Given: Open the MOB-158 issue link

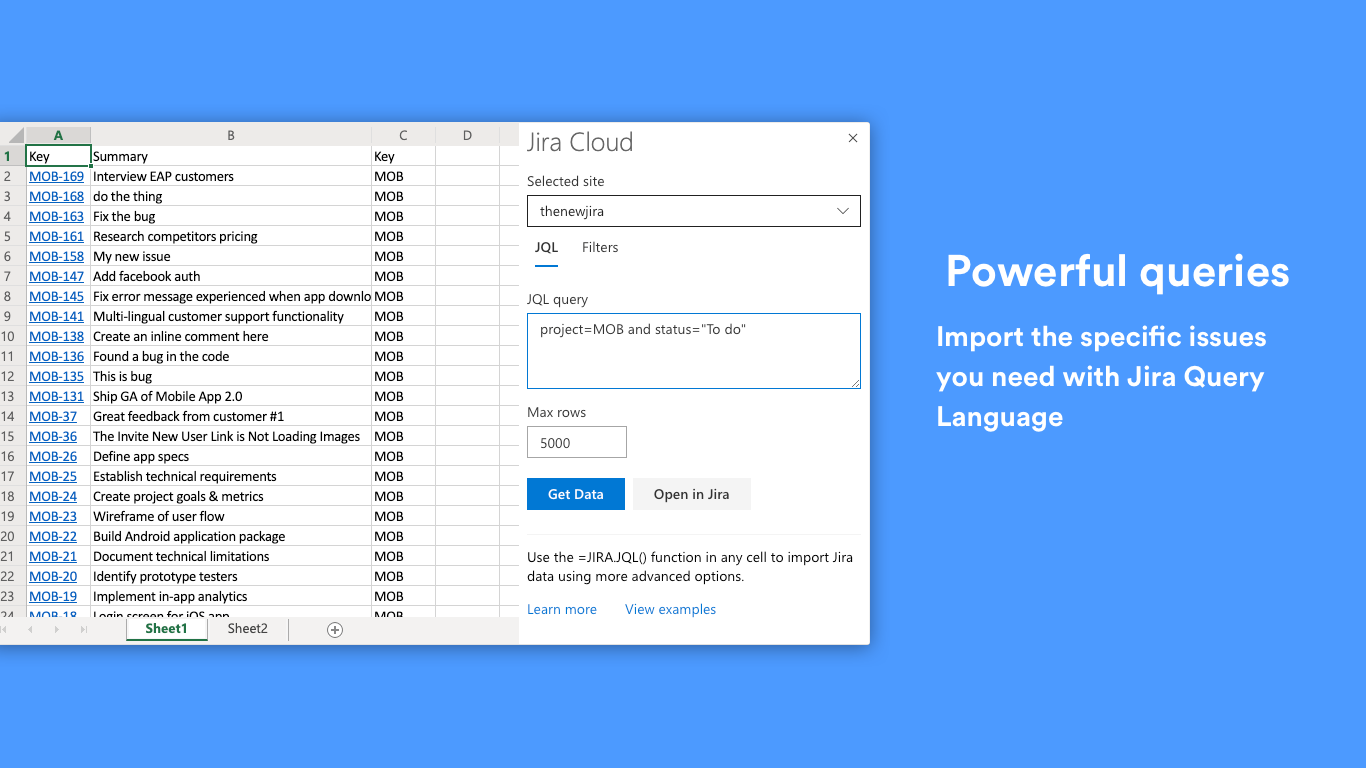Looking at the screenshot, I should [56, 256].
